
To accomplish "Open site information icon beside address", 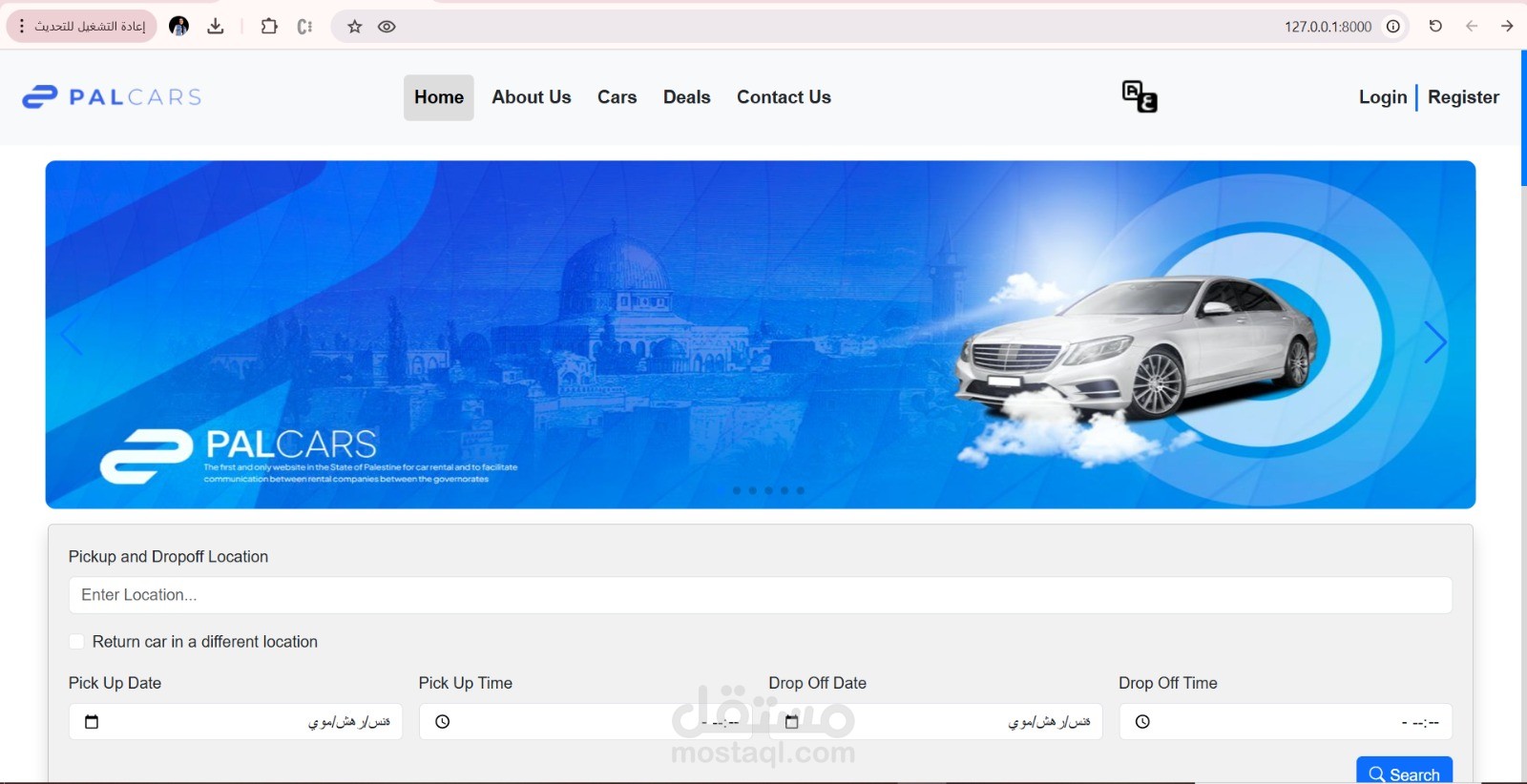I will [x=1393, y=27].
